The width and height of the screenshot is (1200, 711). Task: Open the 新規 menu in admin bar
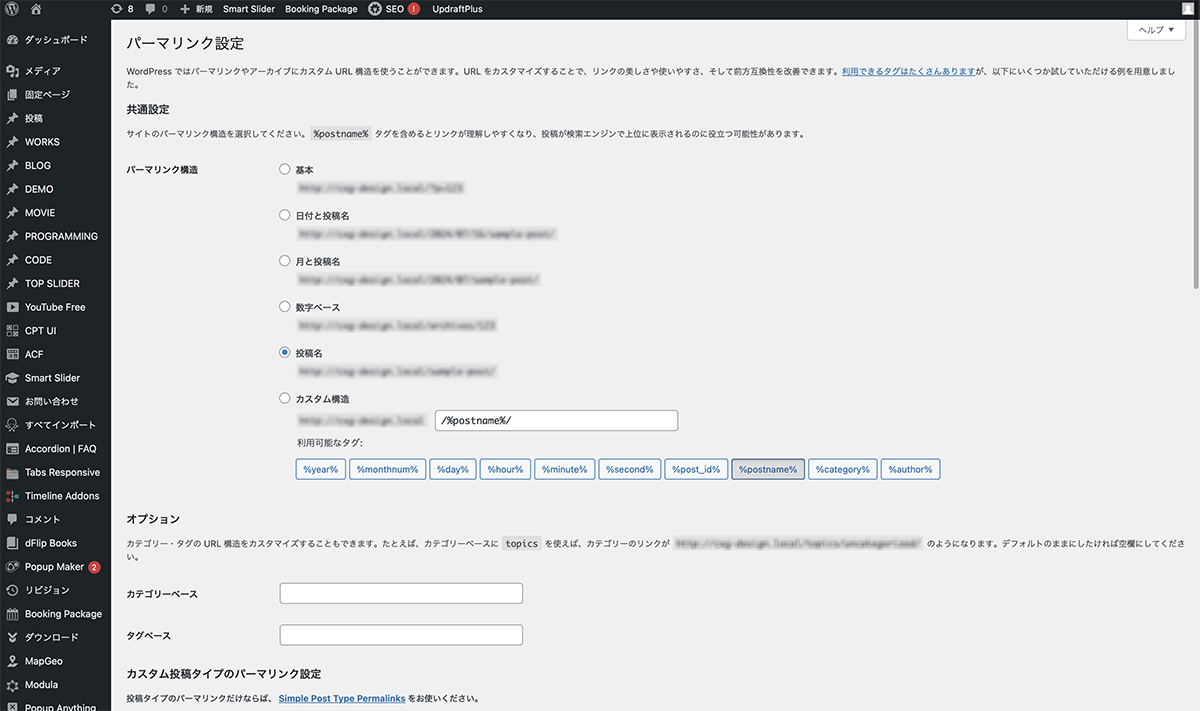click(x=195, y=9)
